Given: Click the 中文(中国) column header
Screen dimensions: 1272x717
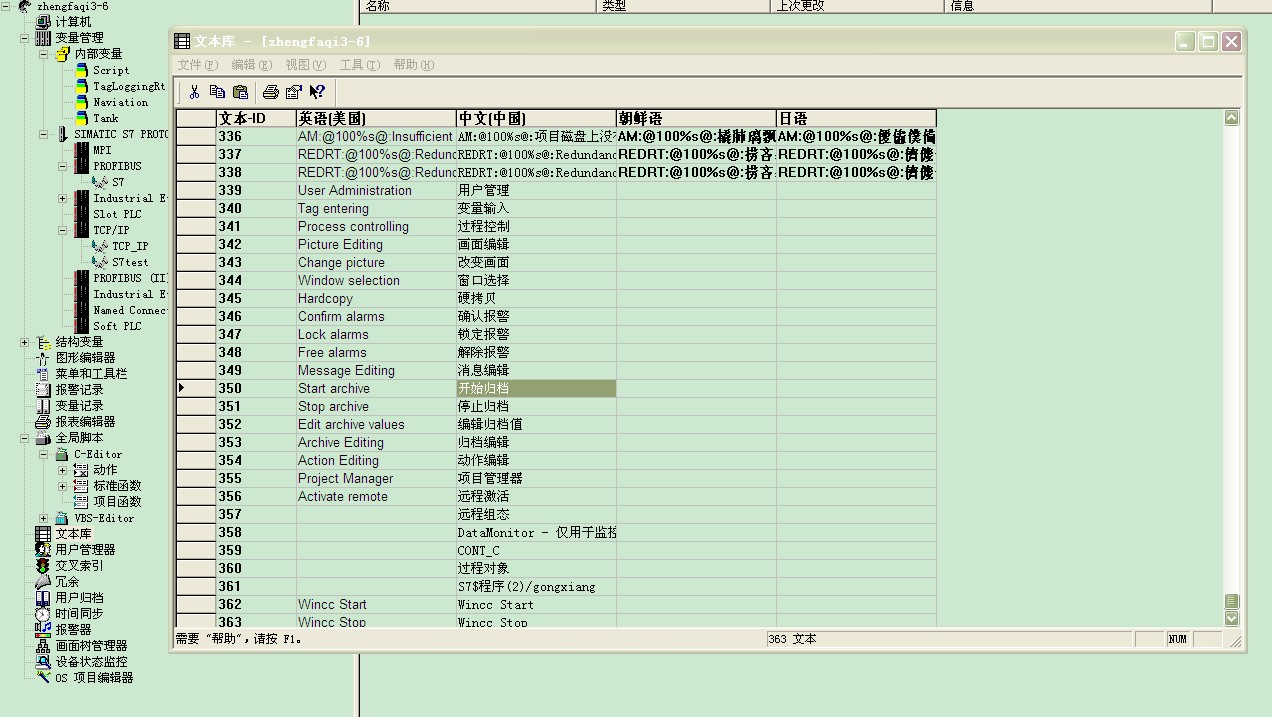Looking at the screenshot, I should (536, 118).
